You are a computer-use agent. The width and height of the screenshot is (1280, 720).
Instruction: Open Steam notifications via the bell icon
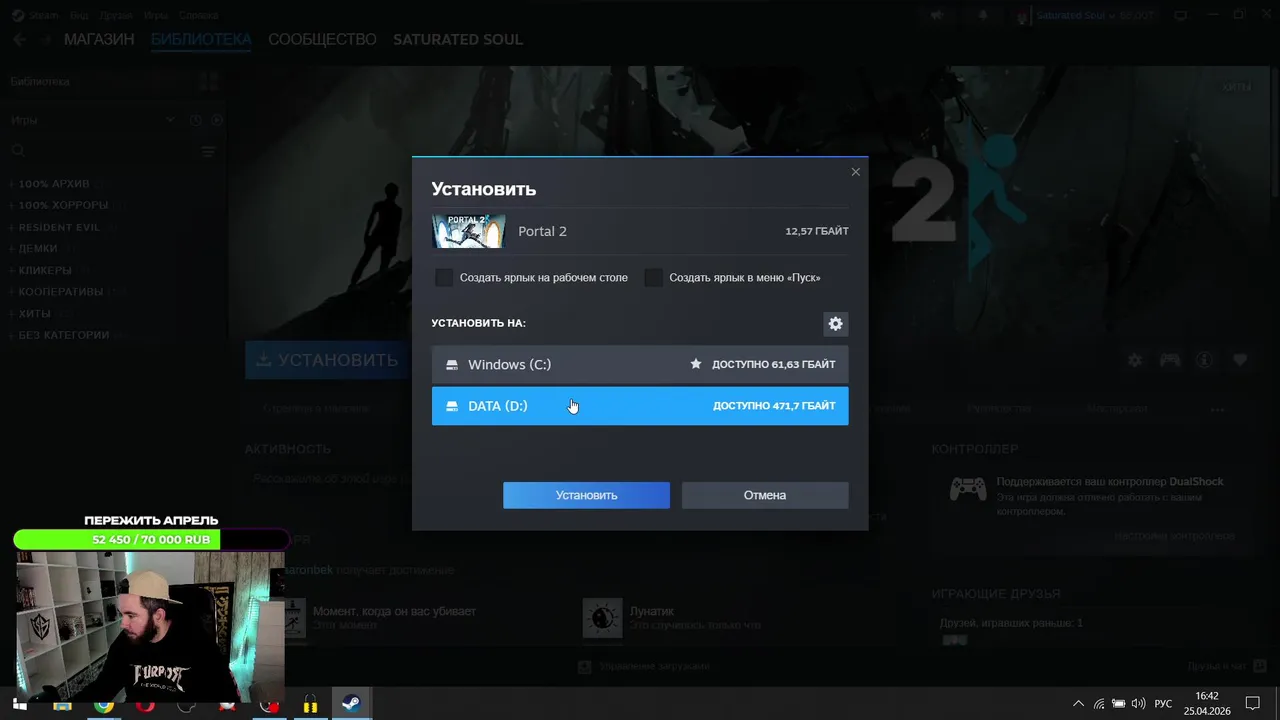(983, 16)
